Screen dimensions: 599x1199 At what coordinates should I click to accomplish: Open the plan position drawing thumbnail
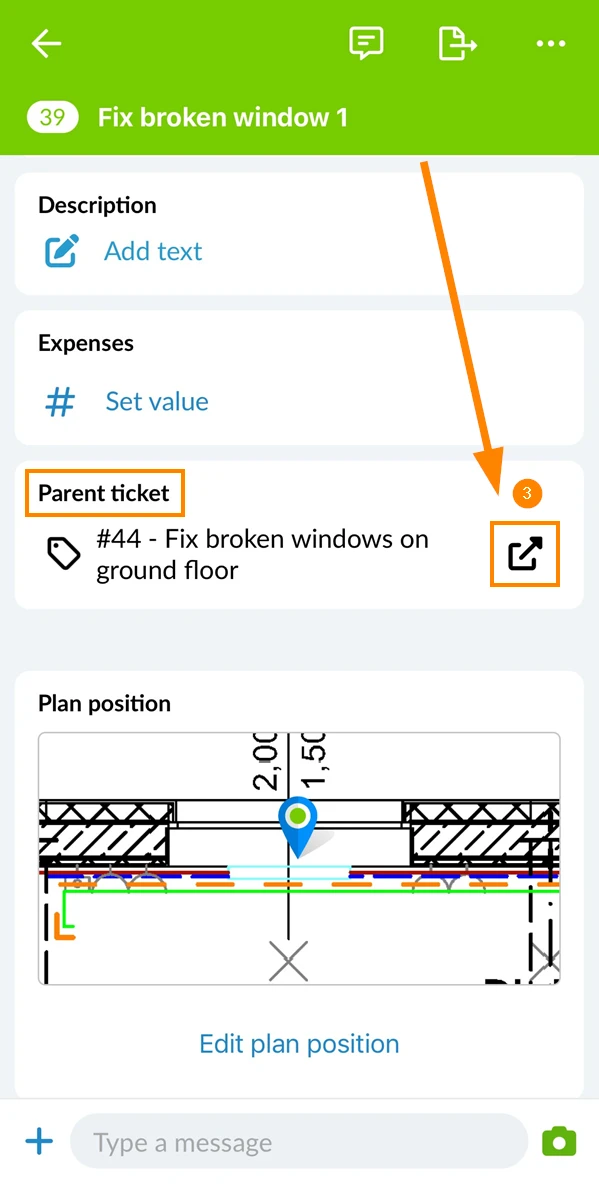[299, 858]
